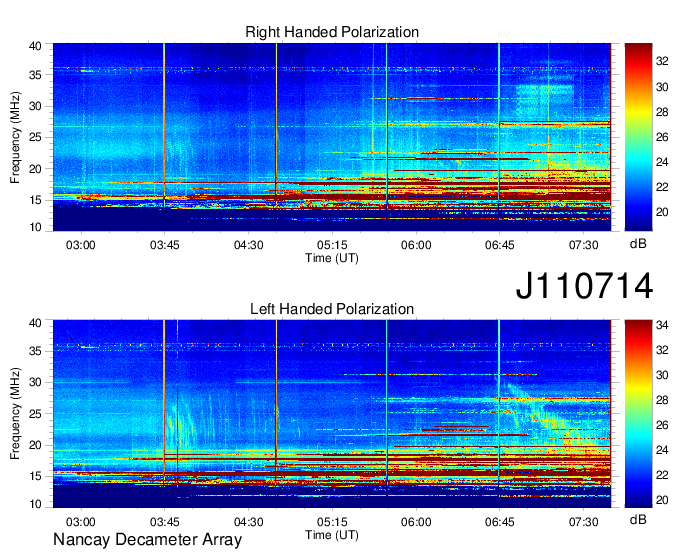Click the 26 dB value on the top color bar
The image size is (680, 552).
(x=662, y=137)
